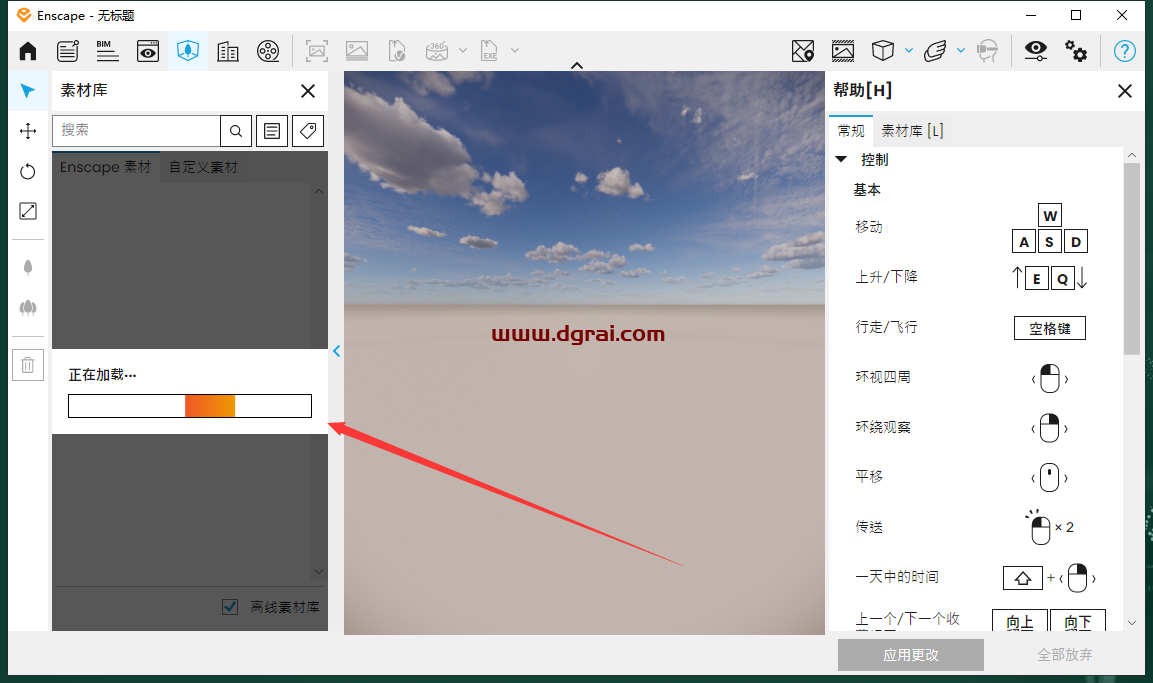This screenshot has height=683, width=1153.
Task: Open the cube view dropdown arrow
Action: [x=909, y=51]
